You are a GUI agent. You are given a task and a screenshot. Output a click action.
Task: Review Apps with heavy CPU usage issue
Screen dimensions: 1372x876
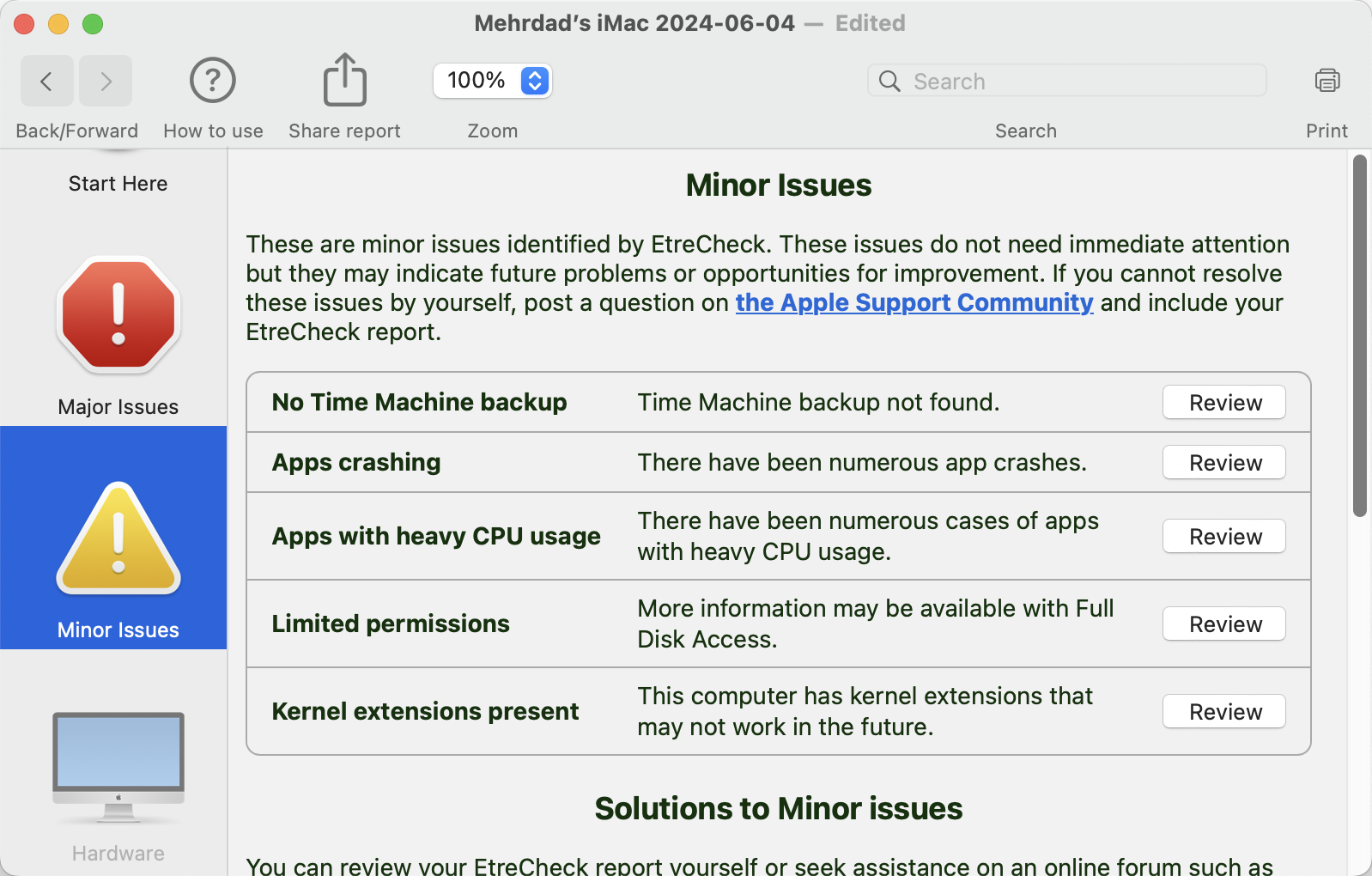pyautogui.click(x=1224, y=536)
